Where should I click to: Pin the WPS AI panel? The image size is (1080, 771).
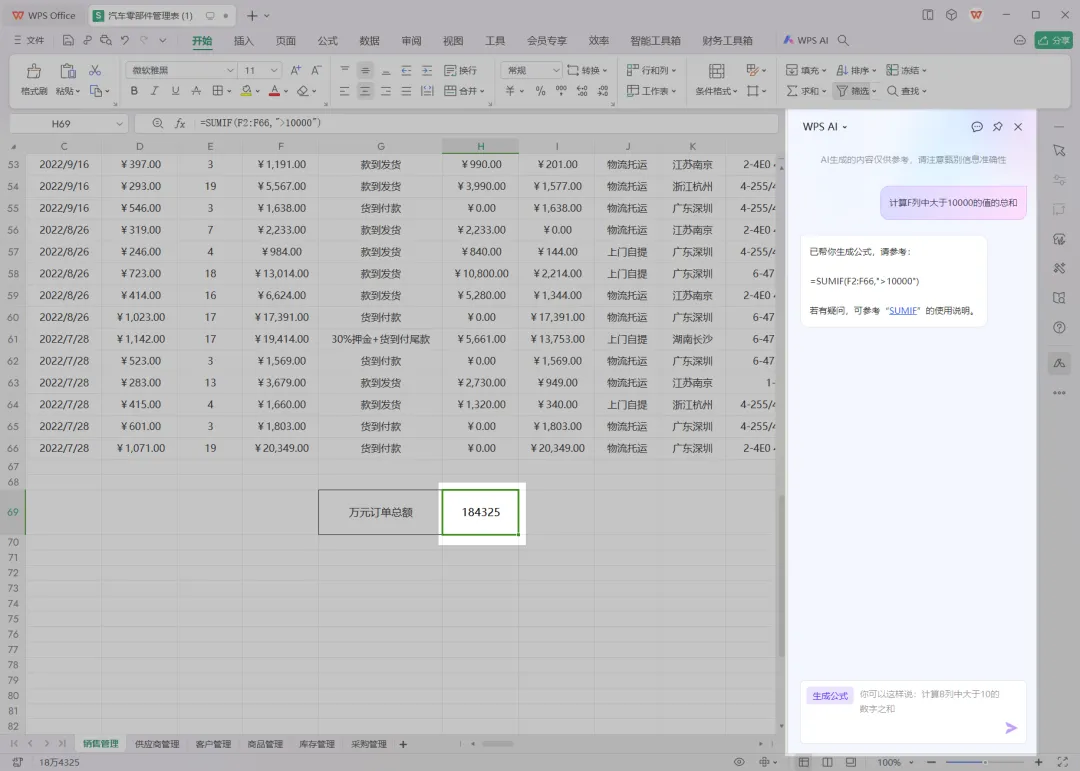click(997, 127)
